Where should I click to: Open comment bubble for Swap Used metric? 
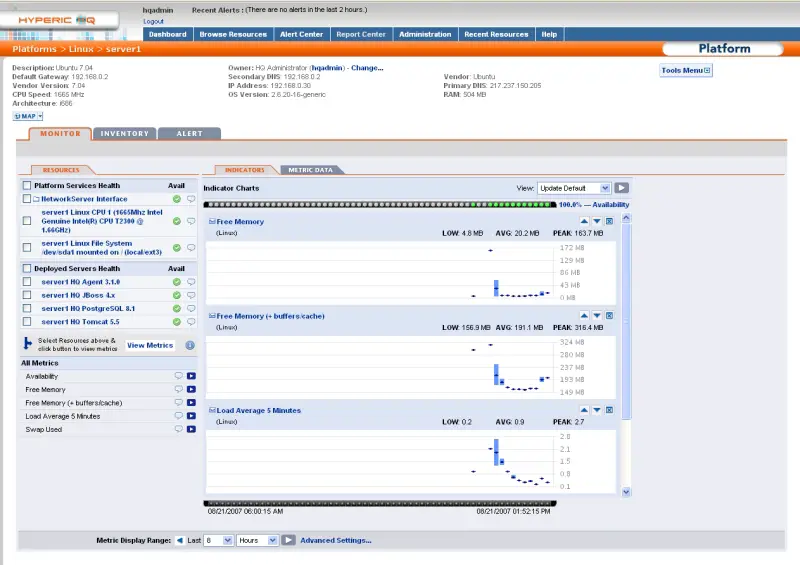coord(179,429)
